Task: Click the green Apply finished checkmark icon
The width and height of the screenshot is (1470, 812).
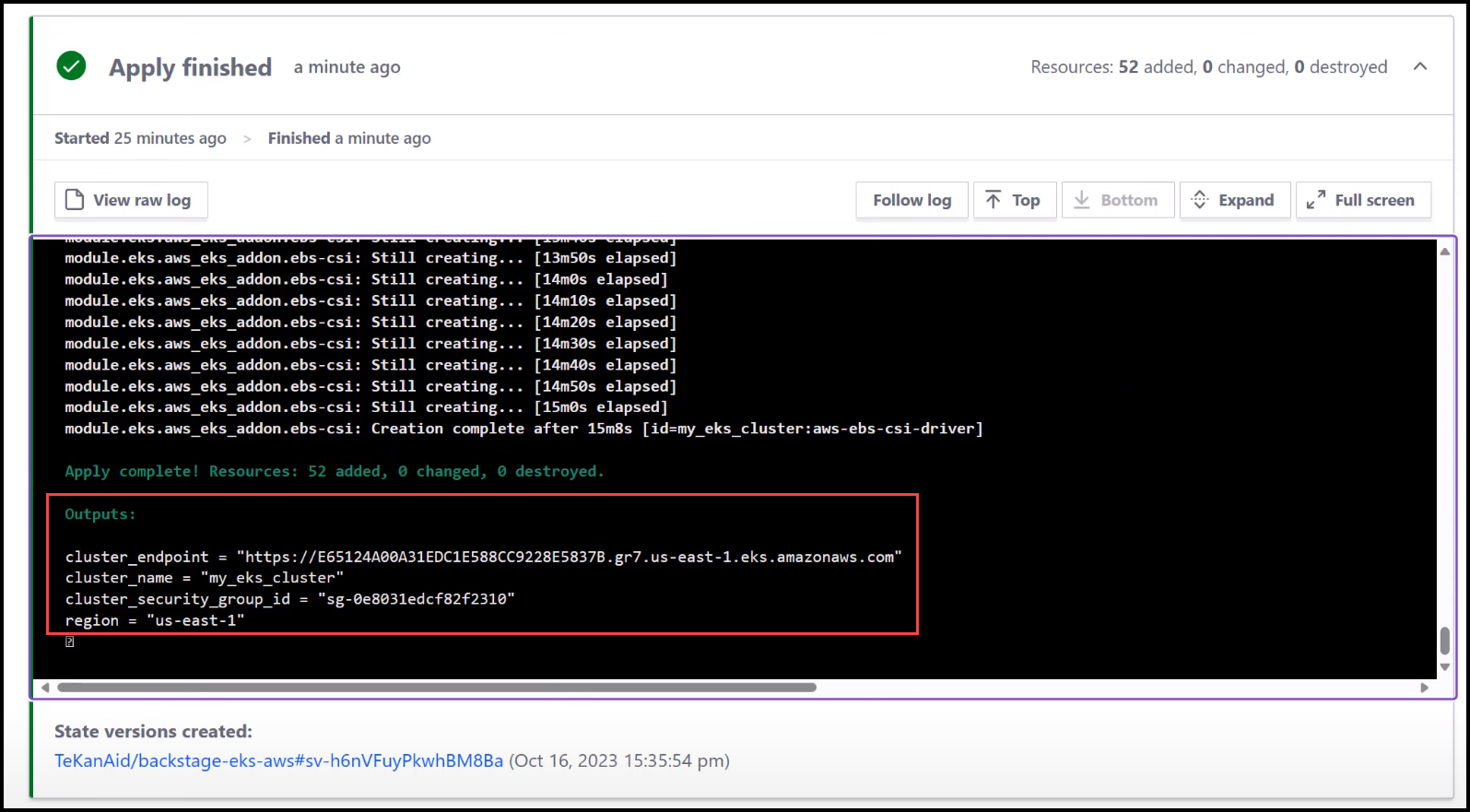Action: click(71, 66)
